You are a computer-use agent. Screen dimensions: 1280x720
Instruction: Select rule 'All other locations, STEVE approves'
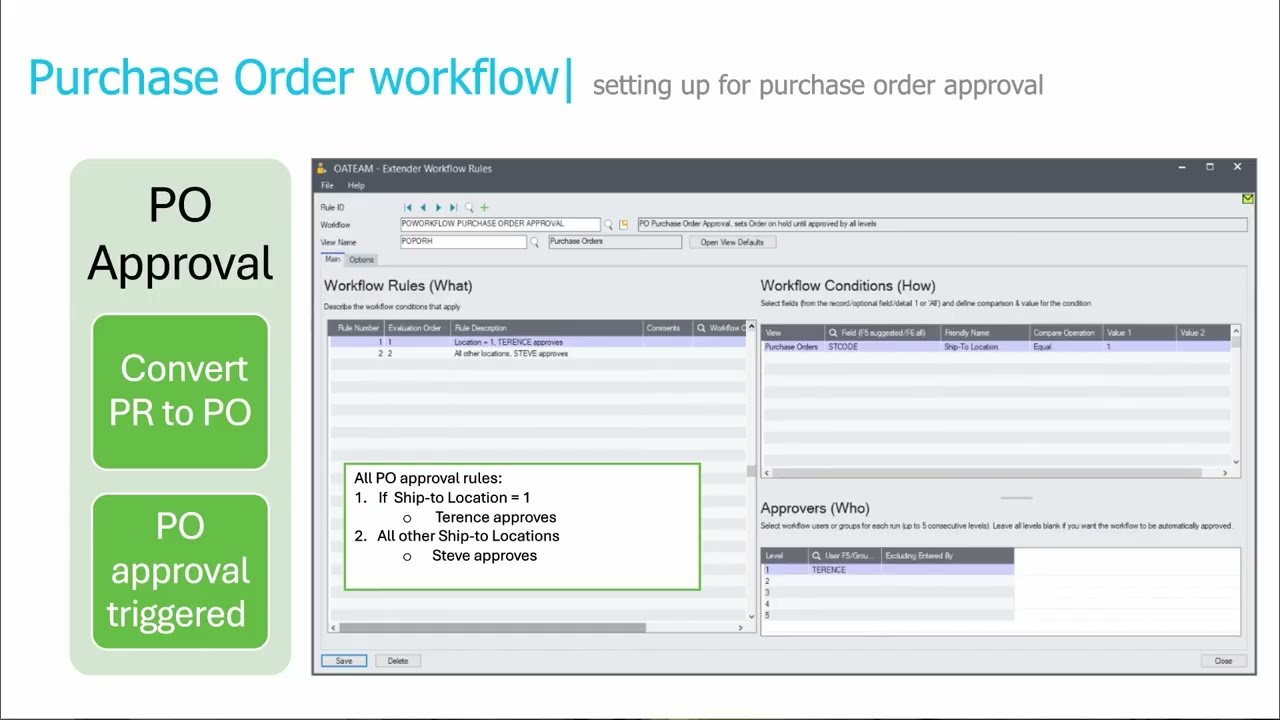pos(538,354)
